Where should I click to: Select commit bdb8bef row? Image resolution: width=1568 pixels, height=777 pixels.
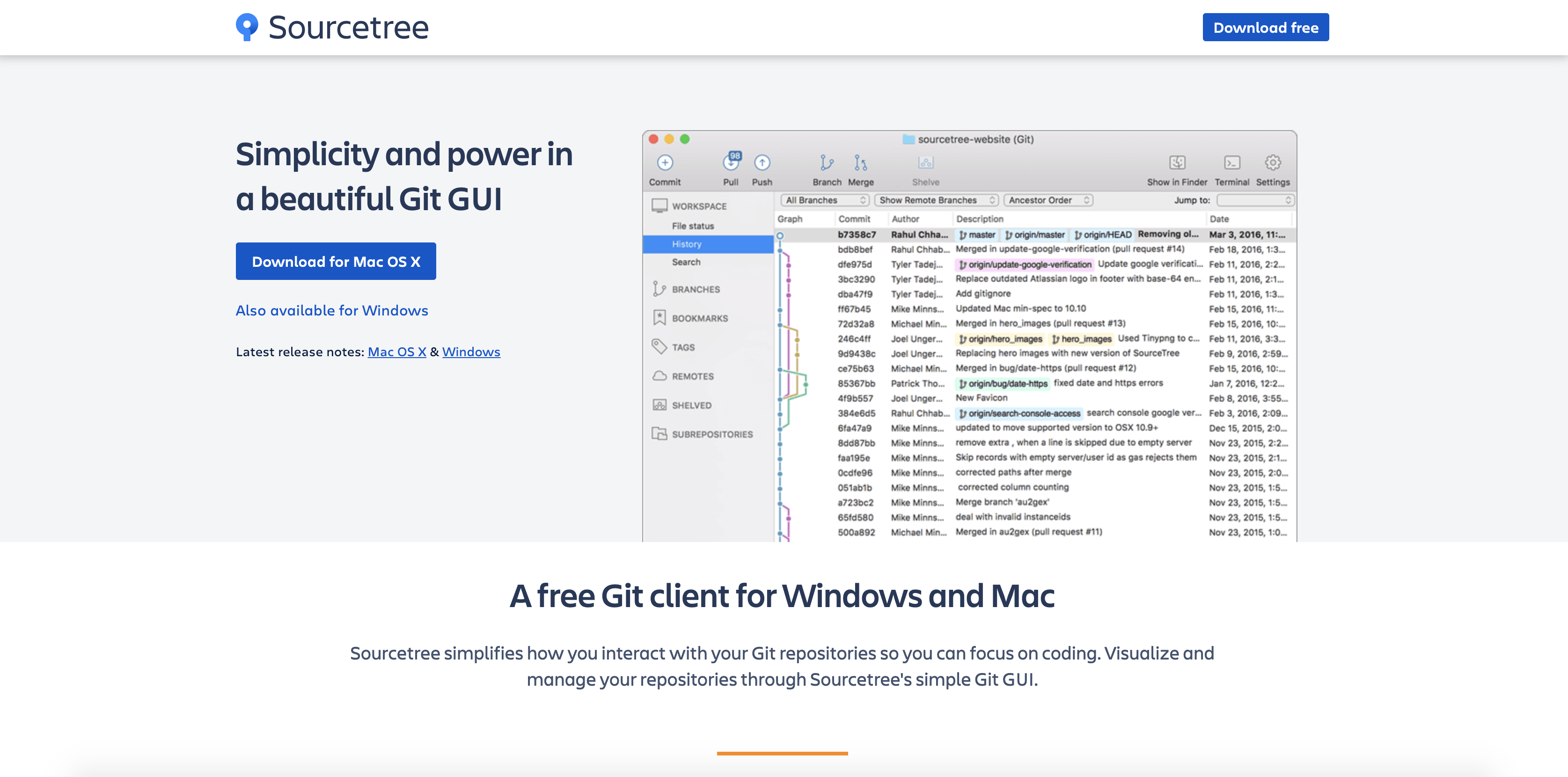(x=1035, y=249)
